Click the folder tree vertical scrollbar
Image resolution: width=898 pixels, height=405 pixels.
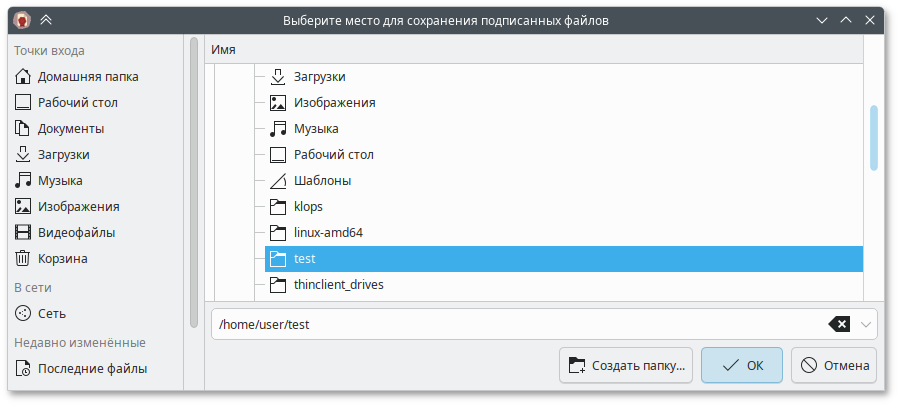(873, 137)
